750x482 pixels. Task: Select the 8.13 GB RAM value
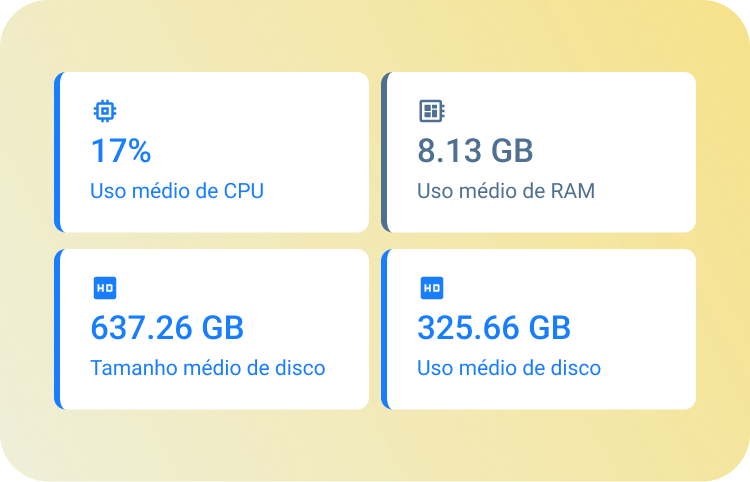click(475, 151)
